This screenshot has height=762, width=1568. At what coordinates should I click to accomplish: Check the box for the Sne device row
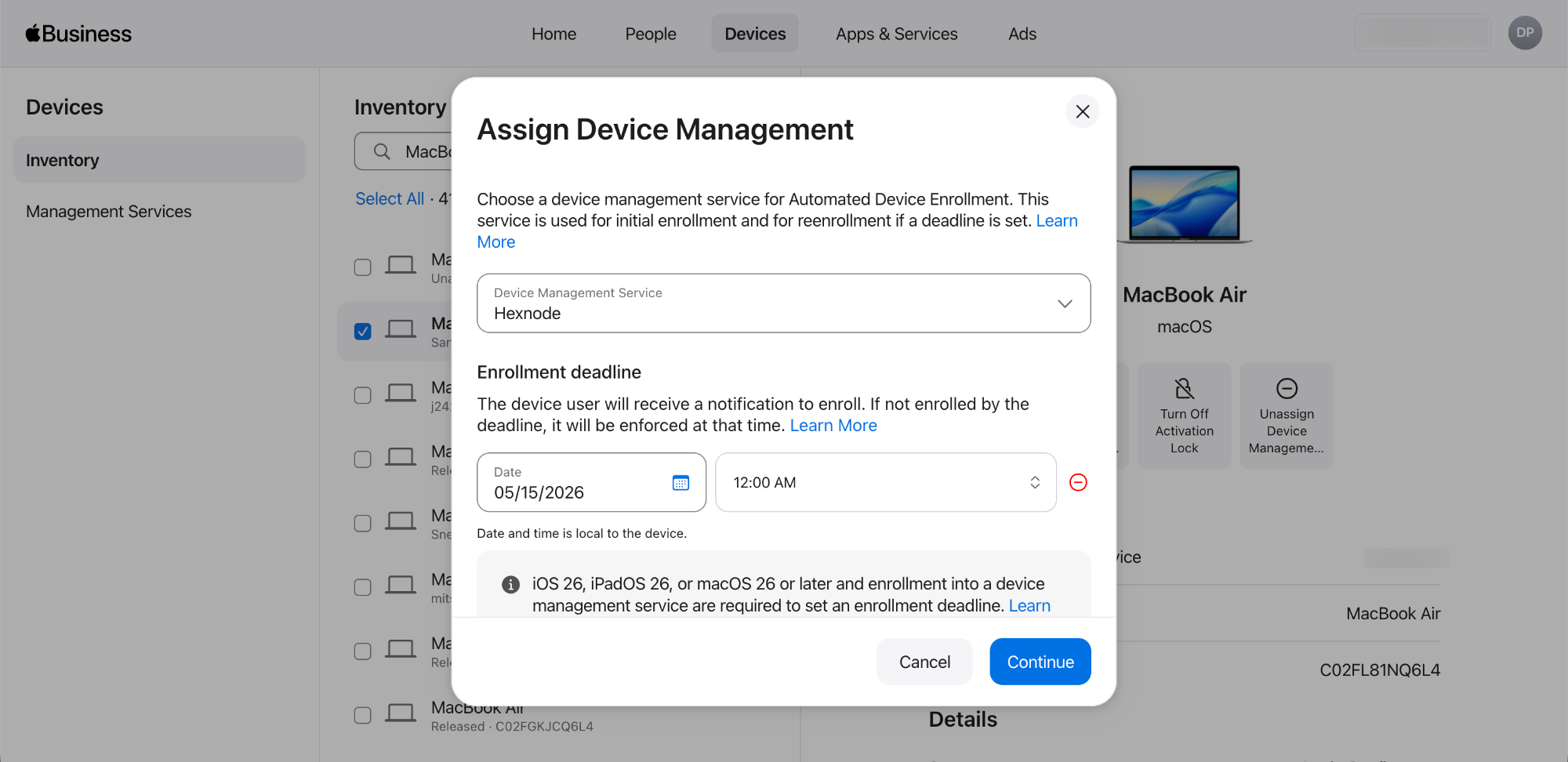[x=362, y=523]
